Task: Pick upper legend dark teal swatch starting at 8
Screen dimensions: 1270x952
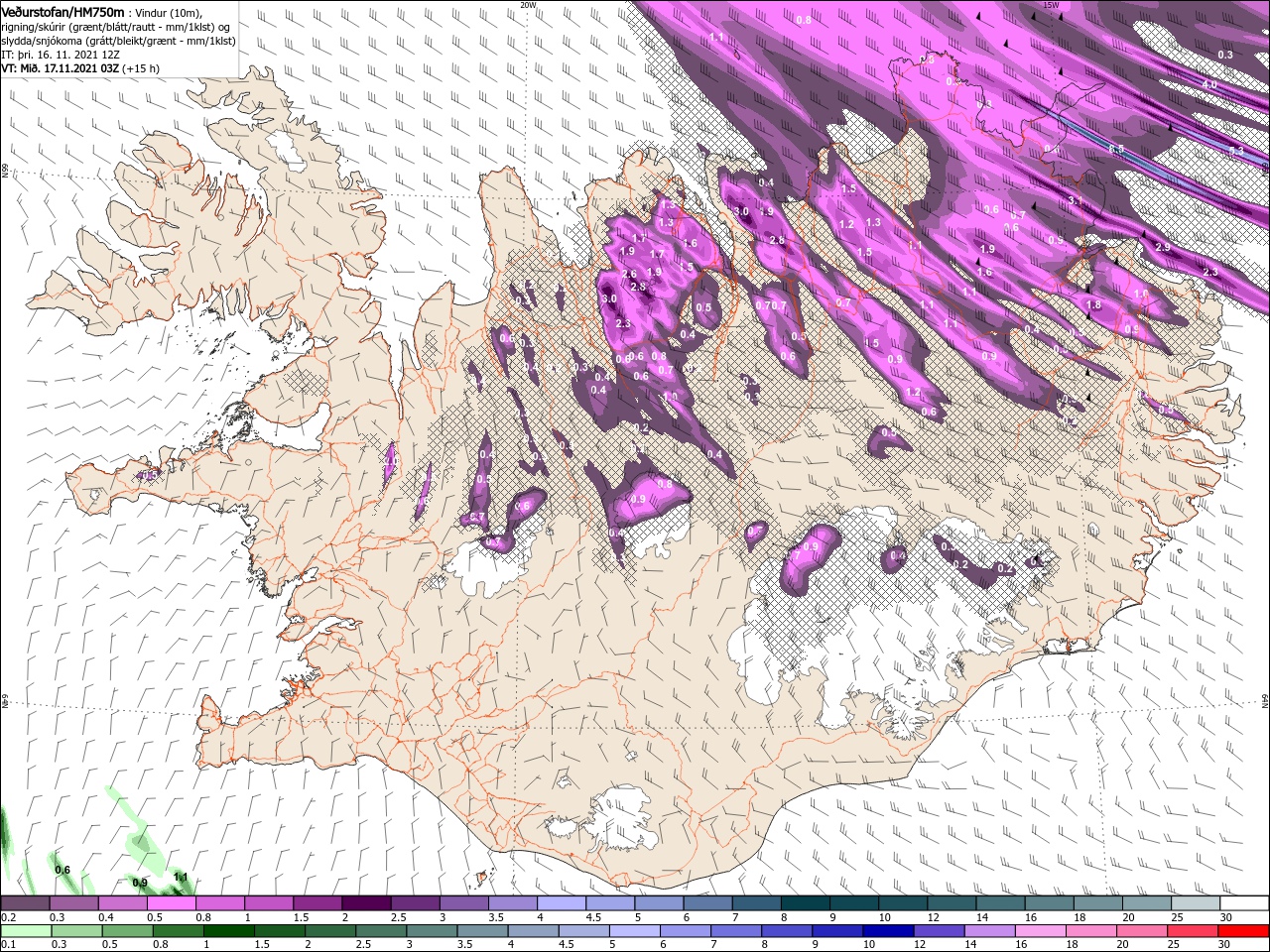Action: [x=804, y=902]
